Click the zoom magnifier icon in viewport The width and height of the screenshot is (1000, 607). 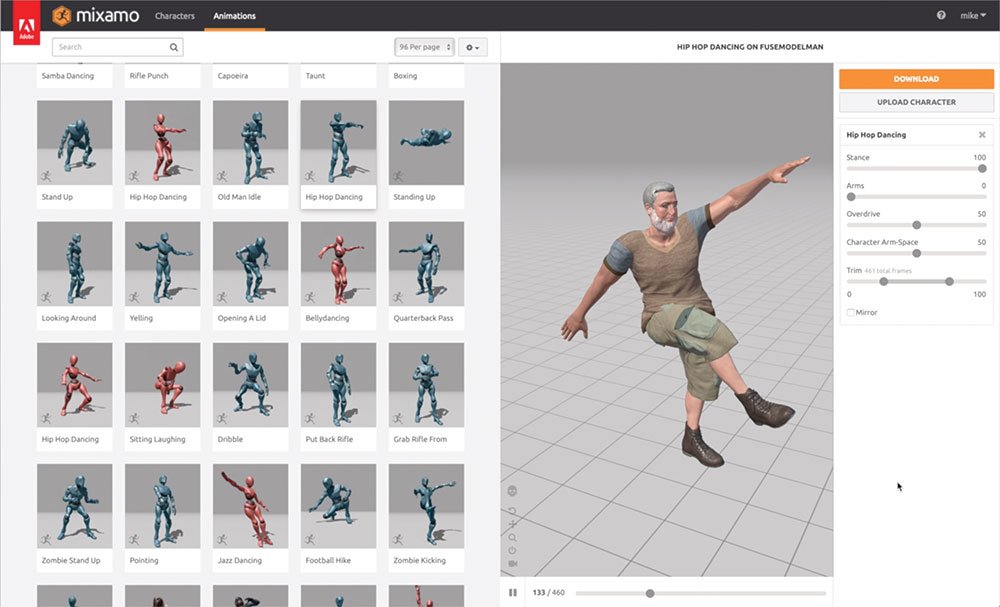point(512,538)
